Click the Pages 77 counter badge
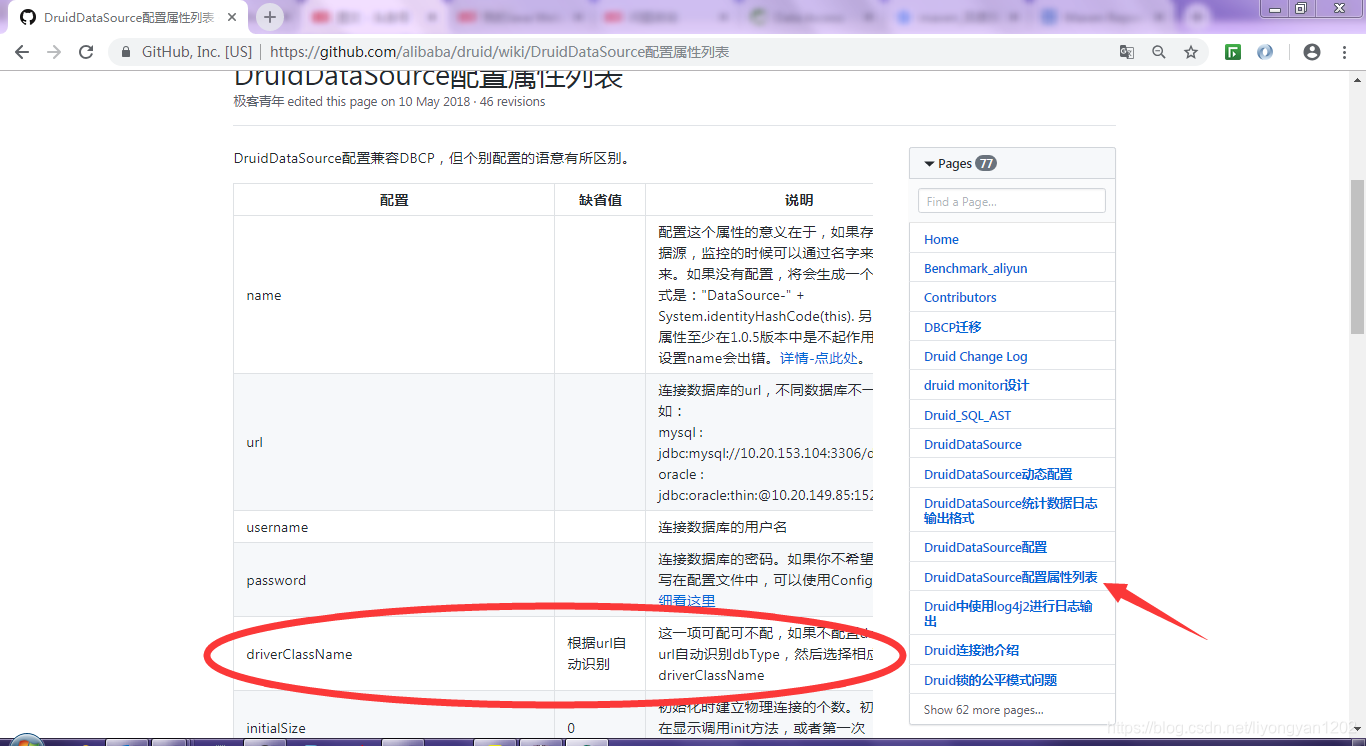Viewport: 1366px width, 746px height. point(986,163)
